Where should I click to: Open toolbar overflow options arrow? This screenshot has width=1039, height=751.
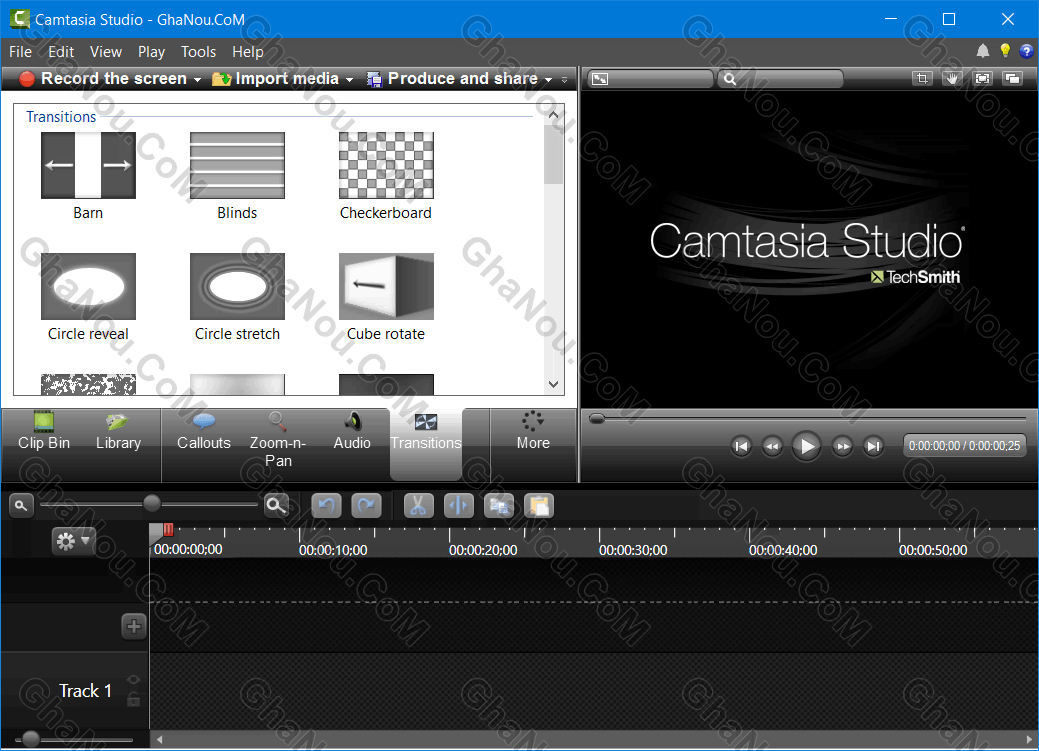click(565, 80)
